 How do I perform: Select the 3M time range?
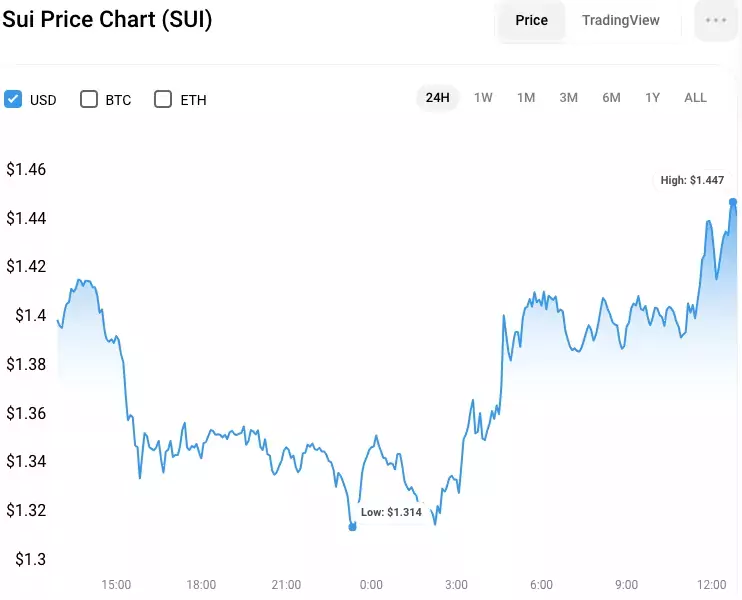tap(568, 98)
